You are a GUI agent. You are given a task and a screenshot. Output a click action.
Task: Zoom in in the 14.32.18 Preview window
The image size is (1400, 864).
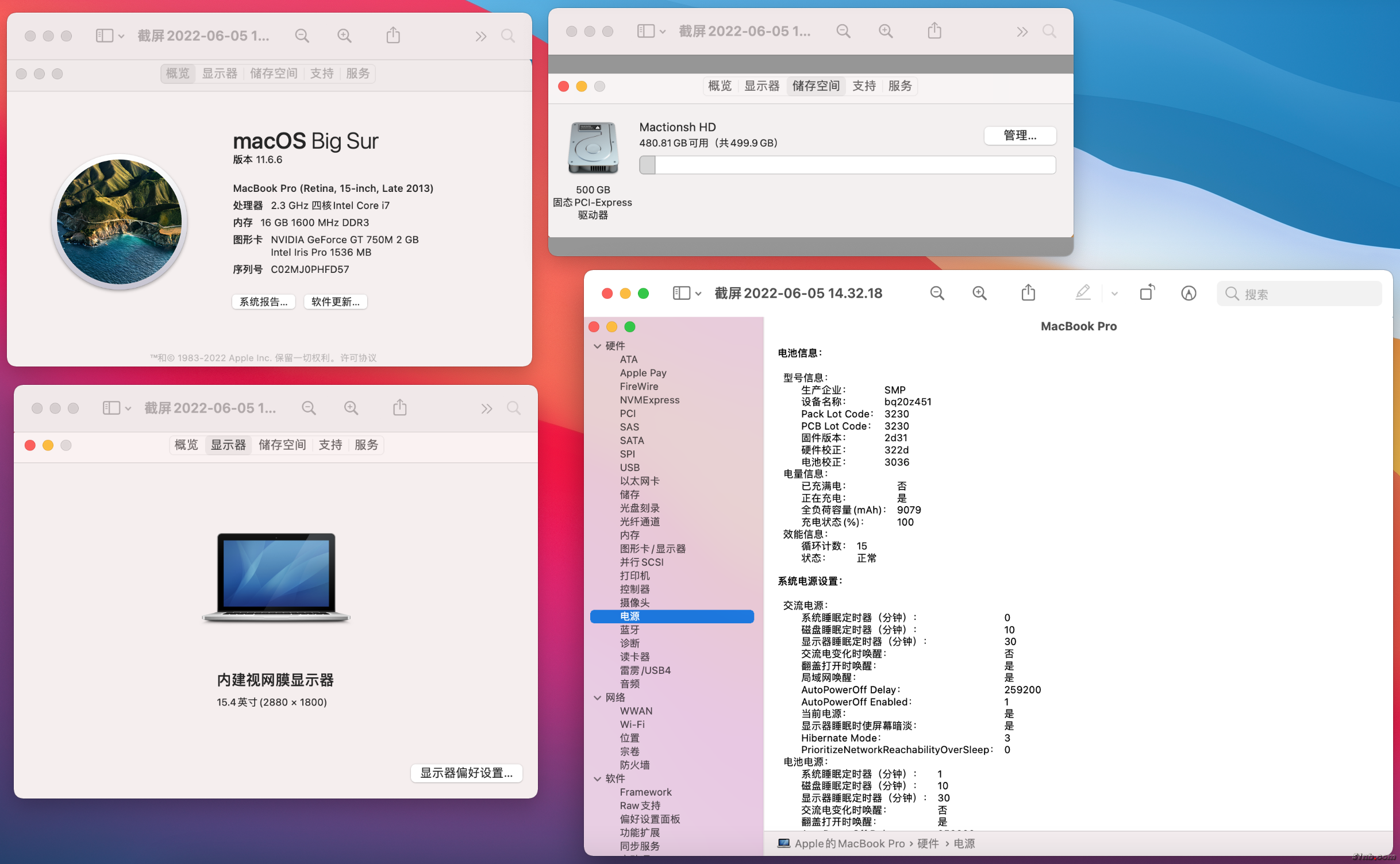click(x=979, y=294)
